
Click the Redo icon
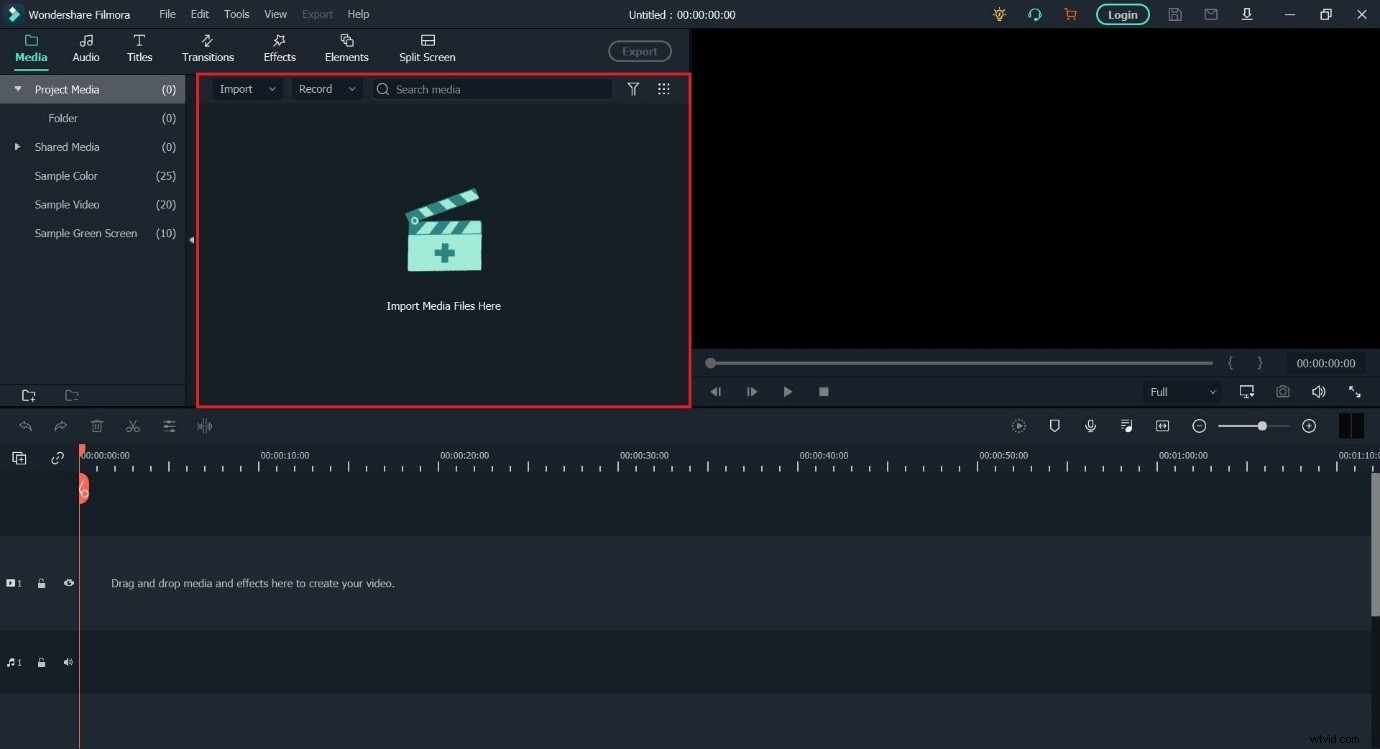(60, 426)
